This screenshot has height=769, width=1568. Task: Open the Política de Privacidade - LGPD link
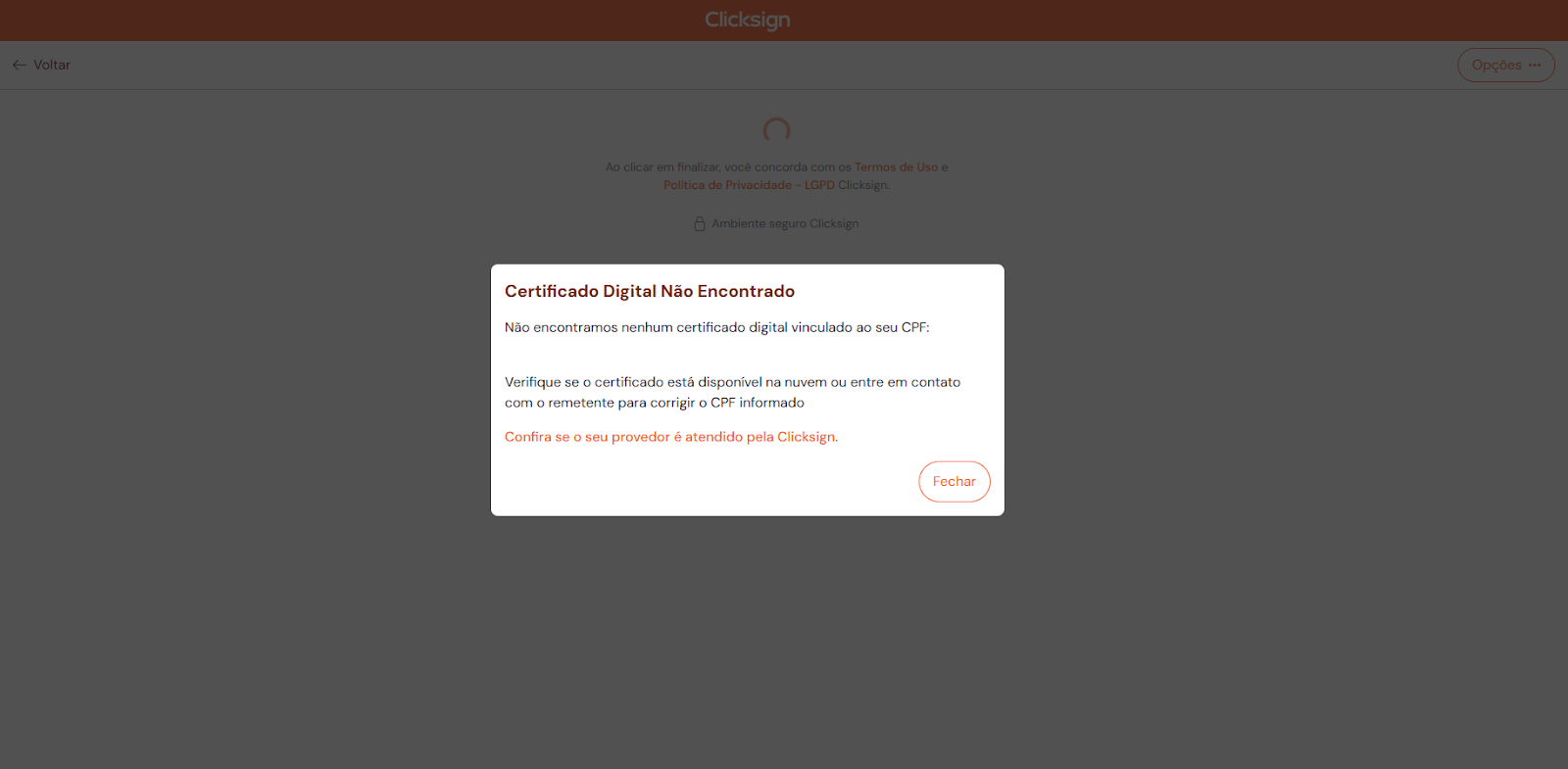pos(749,185)
